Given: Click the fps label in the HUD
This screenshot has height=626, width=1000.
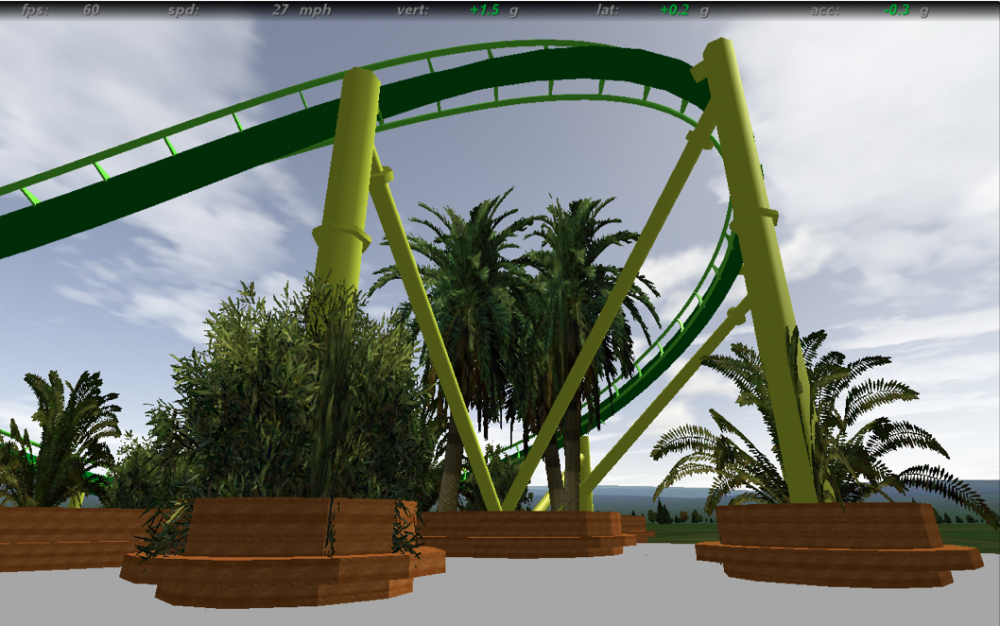Looking at the screenshot, I should point(37,10).
